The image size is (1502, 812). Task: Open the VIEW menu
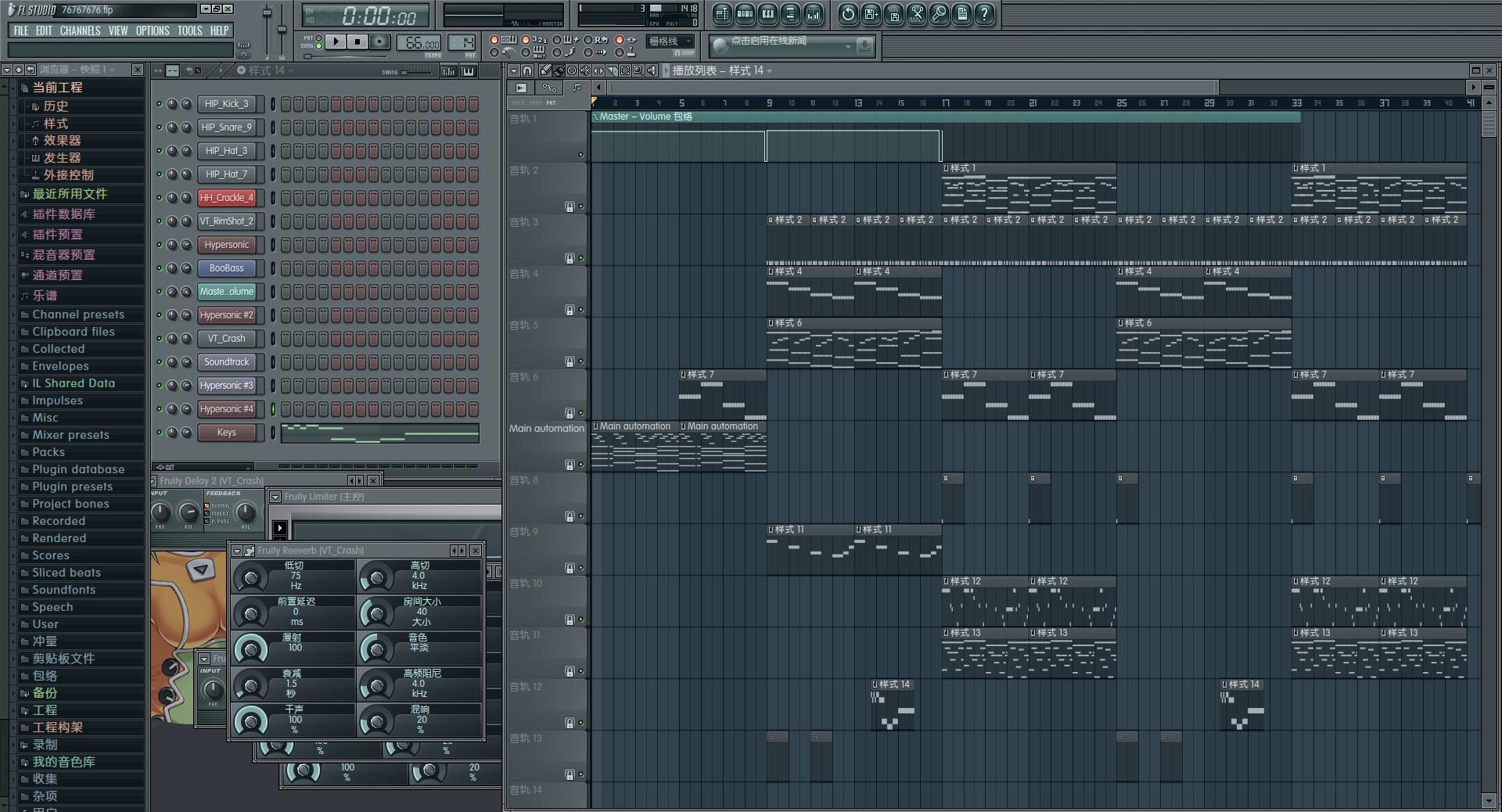[x=118, y=31]
